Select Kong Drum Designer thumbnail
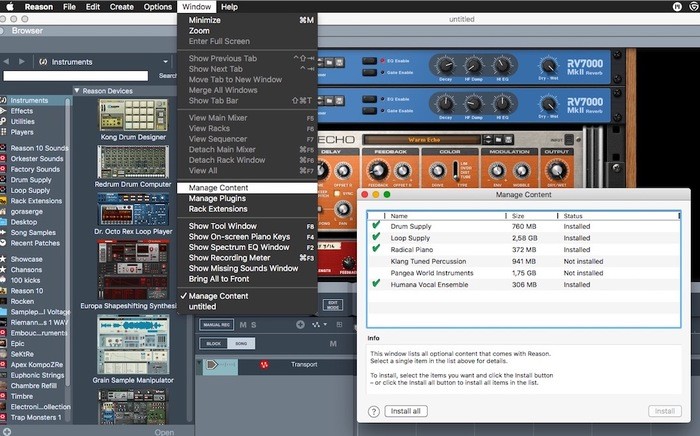 point(133,115)
